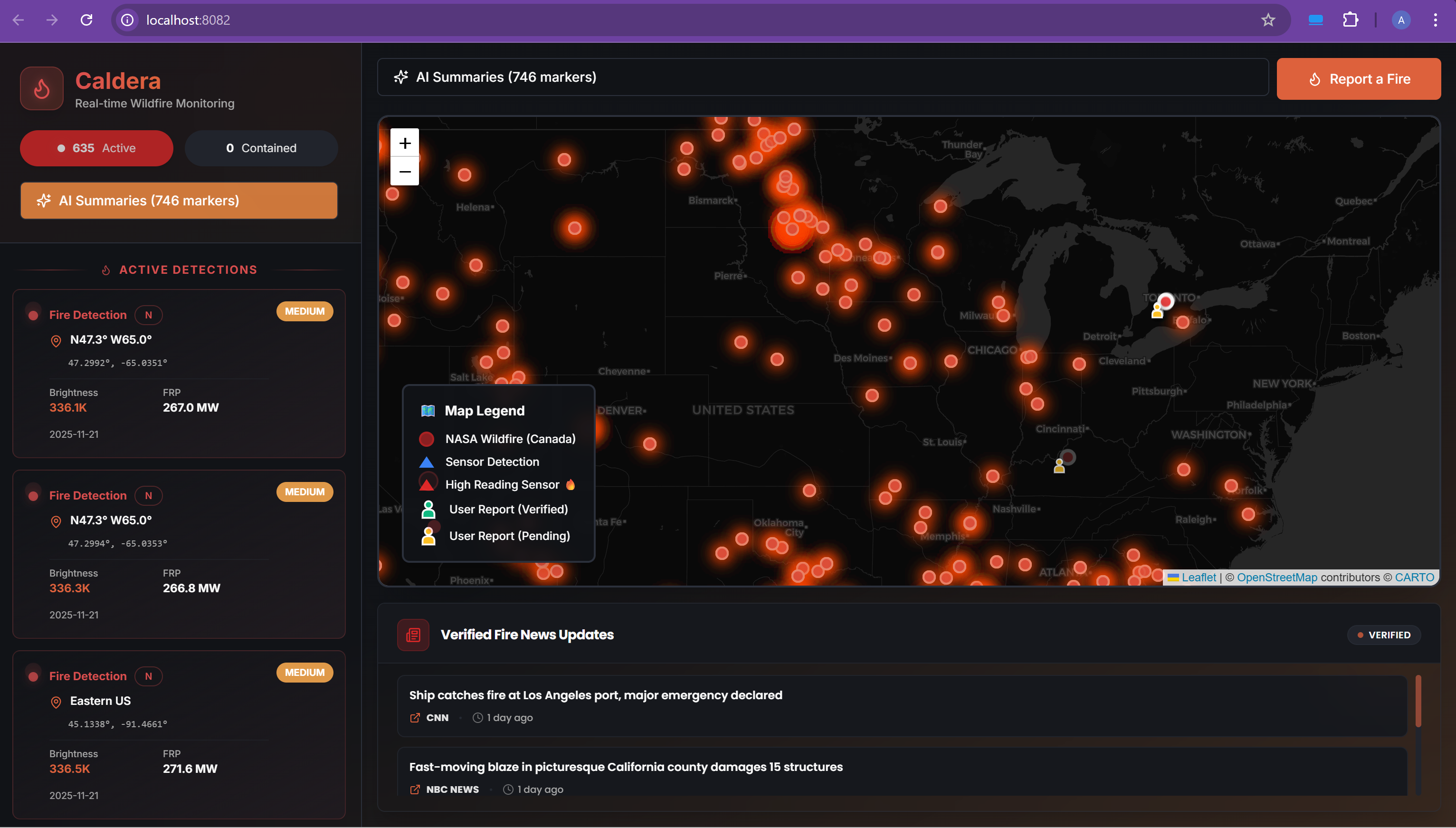Click the Caldera flame logo icon

click(x=41, y=88)
